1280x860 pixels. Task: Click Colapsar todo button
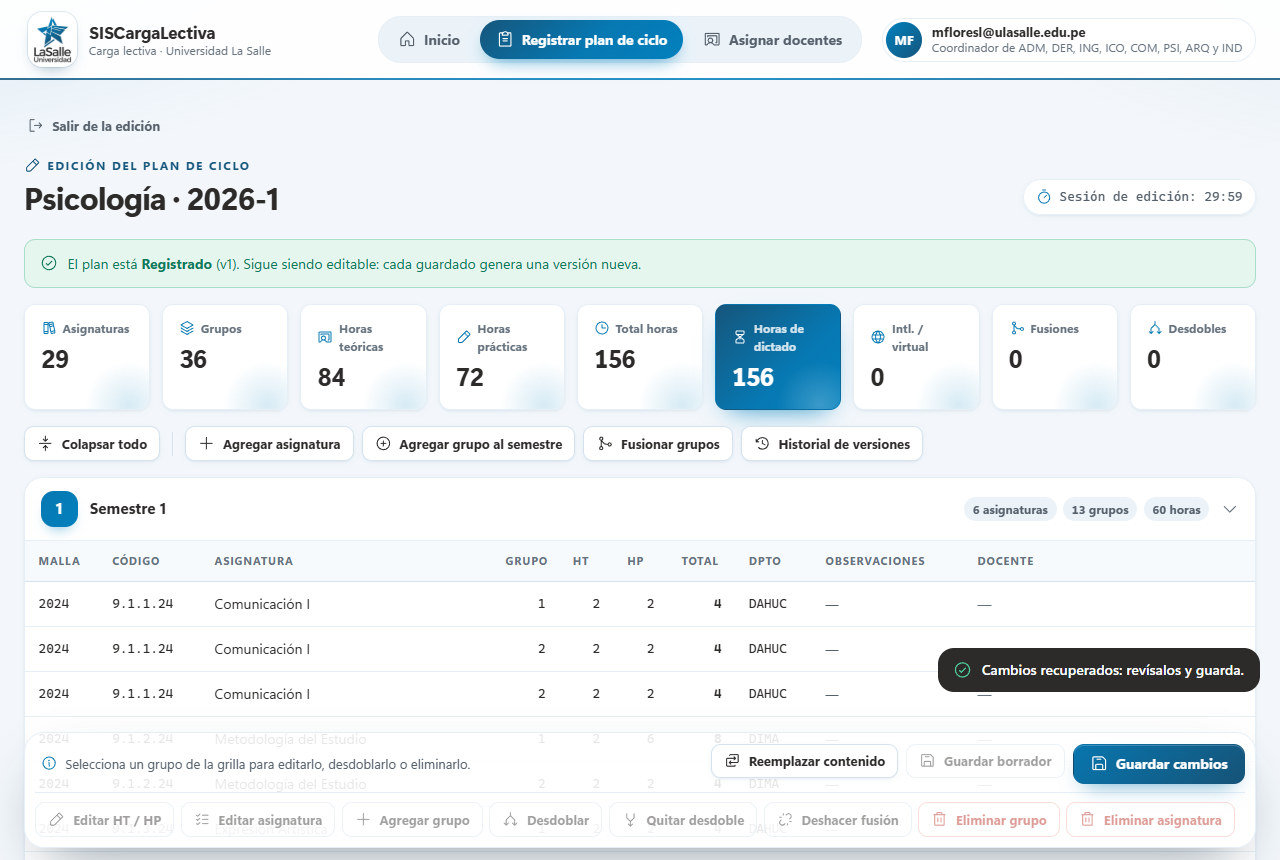coord(92,444)
